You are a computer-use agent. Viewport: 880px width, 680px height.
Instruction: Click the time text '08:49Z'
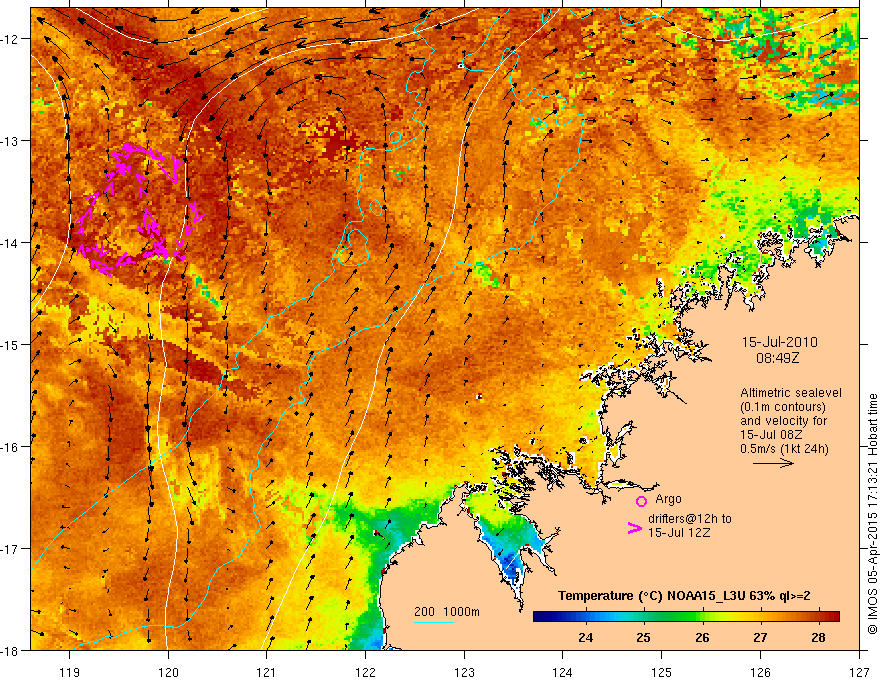[778, 357]
